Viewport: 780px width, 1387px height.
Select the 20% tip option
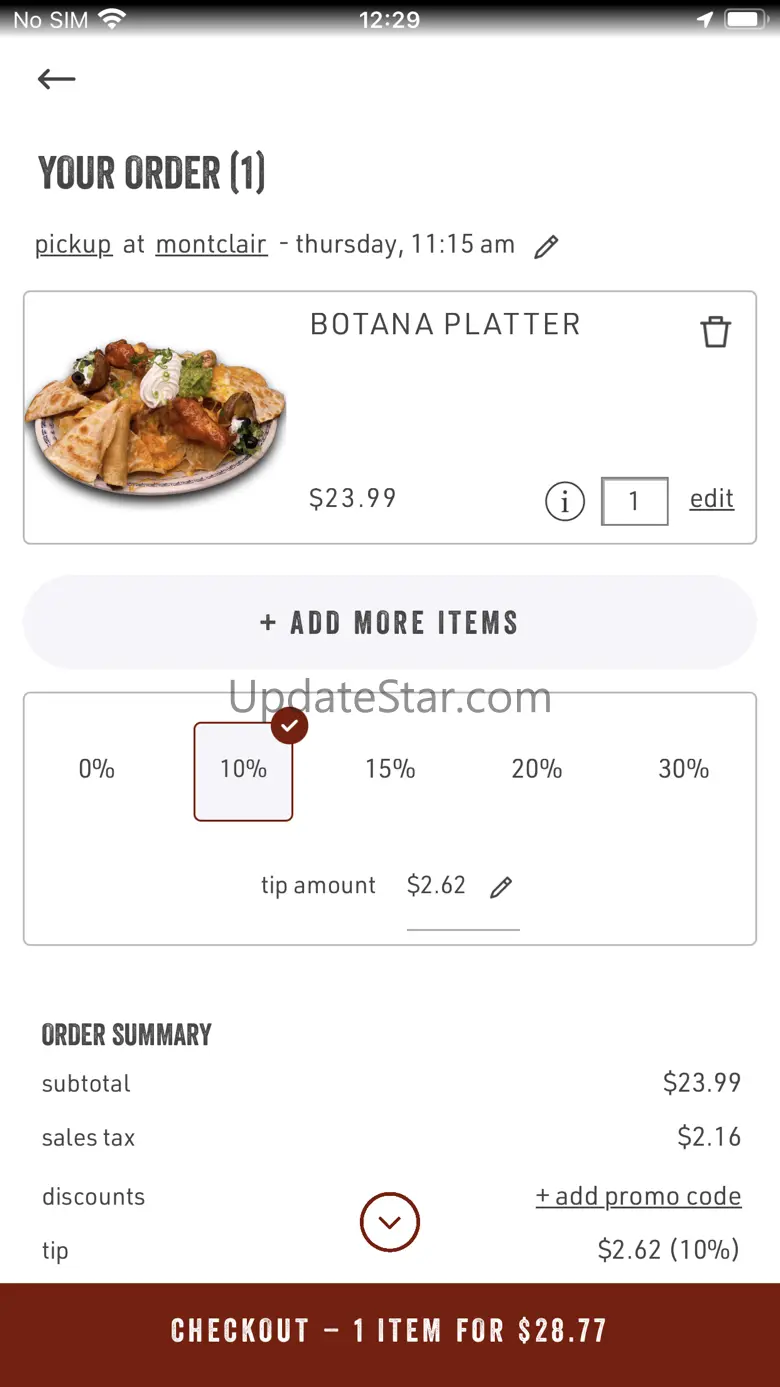click(x=537, y=769)
